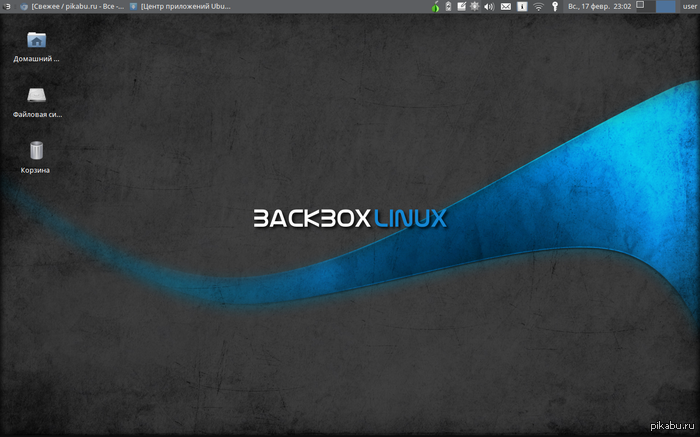This screenshot has height=437, width=700.
Task: Open the volume speaker control
Action: tap(489, 6)
